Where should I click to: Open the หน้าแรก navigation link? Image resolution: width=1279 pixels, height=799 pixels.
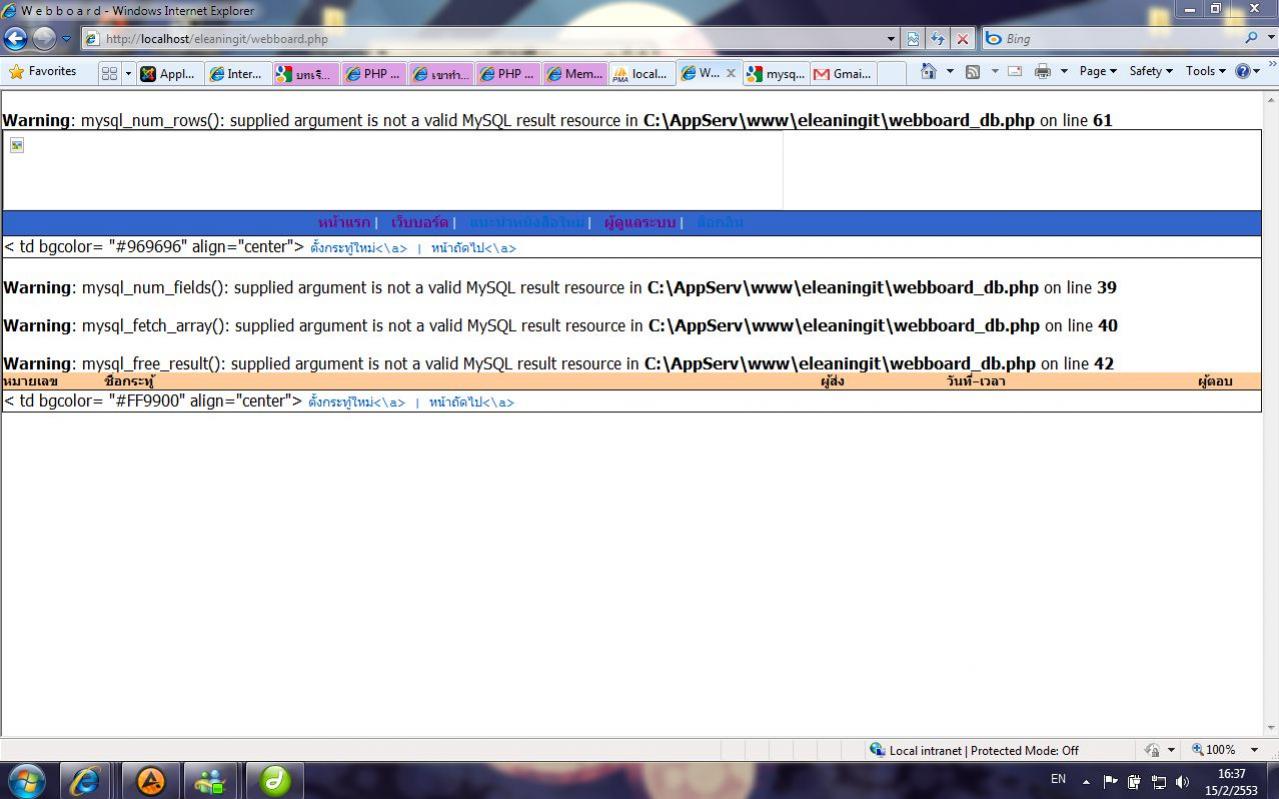click(343, 222)
